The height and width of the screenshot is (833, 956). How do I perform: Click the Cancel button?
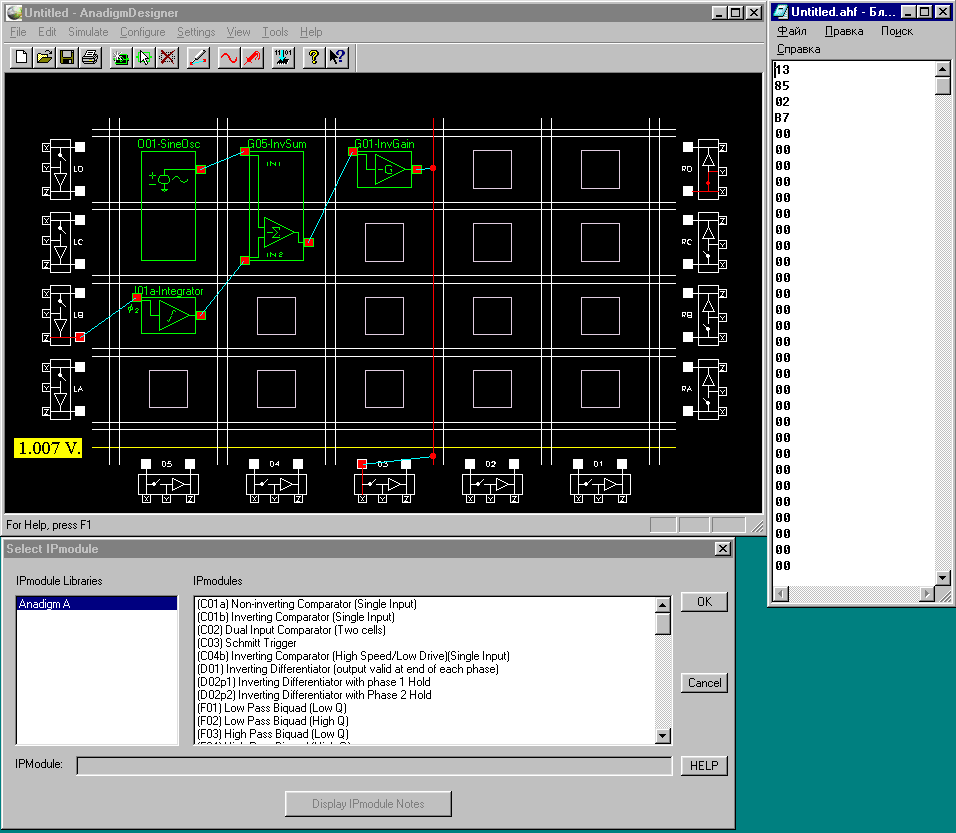click(x=704, y=683)
